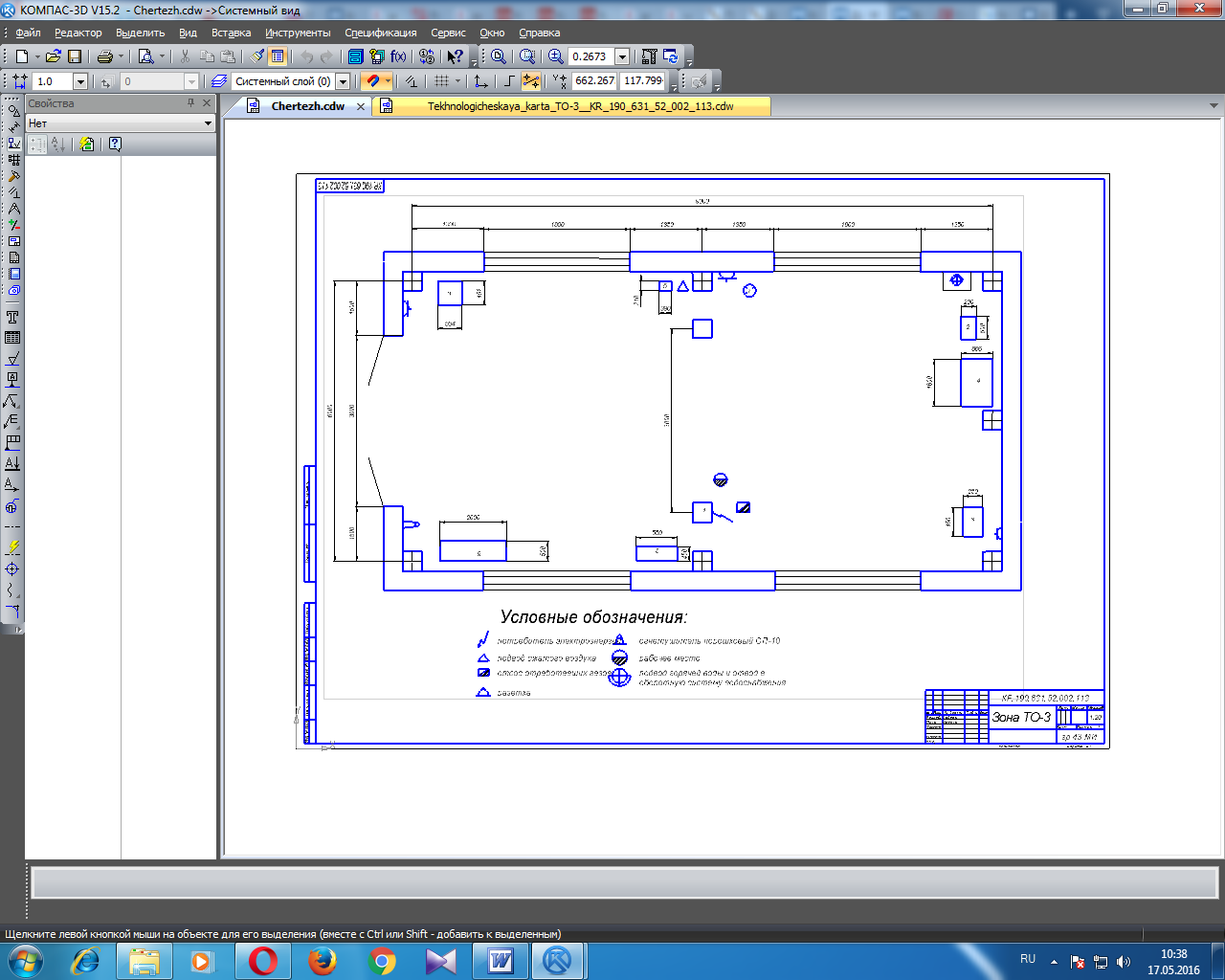Launch Firefox from the taskbar
Viewport: 1225px width, 980px height.
(x=323, y=961)
